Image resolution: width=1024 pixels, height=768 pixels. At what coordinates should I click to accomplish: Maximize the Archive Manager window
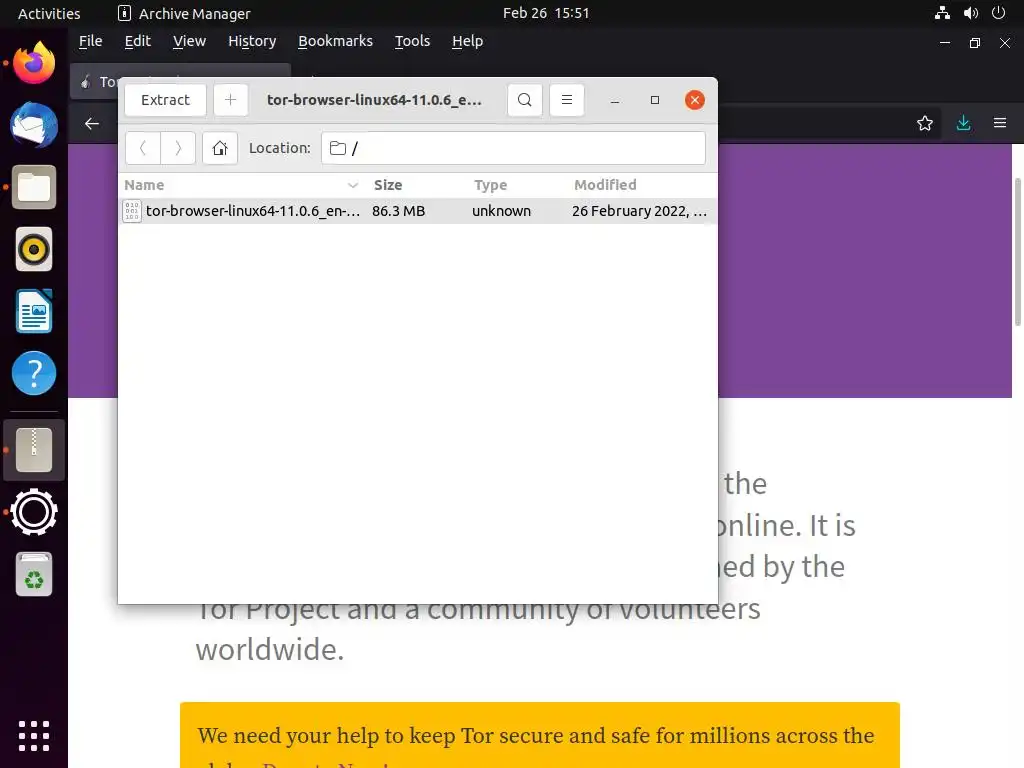(x=655, y=100)
